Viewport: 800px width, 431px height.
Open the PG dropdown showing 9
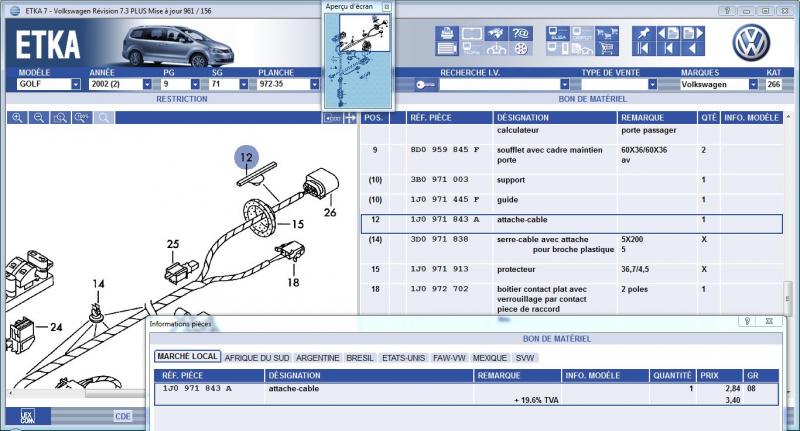pos(195,84)
